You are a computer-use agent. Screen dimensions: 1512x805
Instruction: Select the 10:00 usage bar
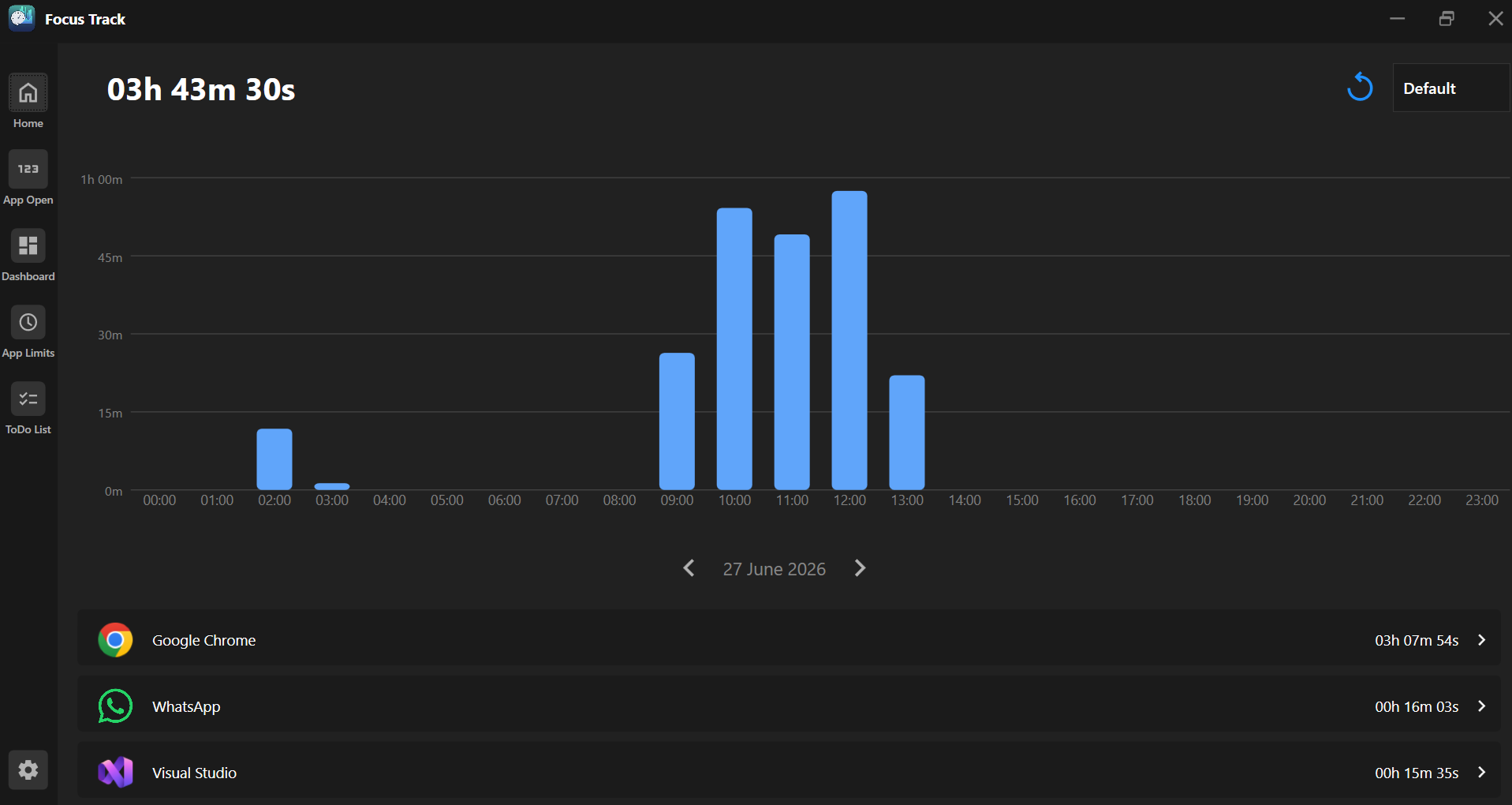pyautogui.click(x=734, y=349)
